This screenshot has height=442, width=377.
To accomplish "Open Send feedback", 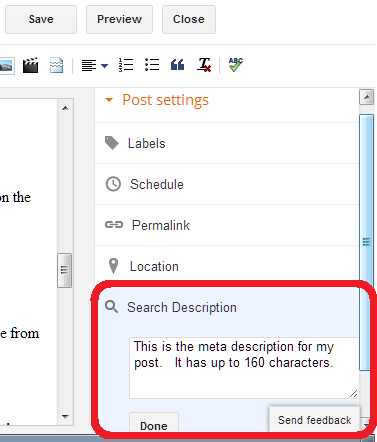I will point(315,420).
